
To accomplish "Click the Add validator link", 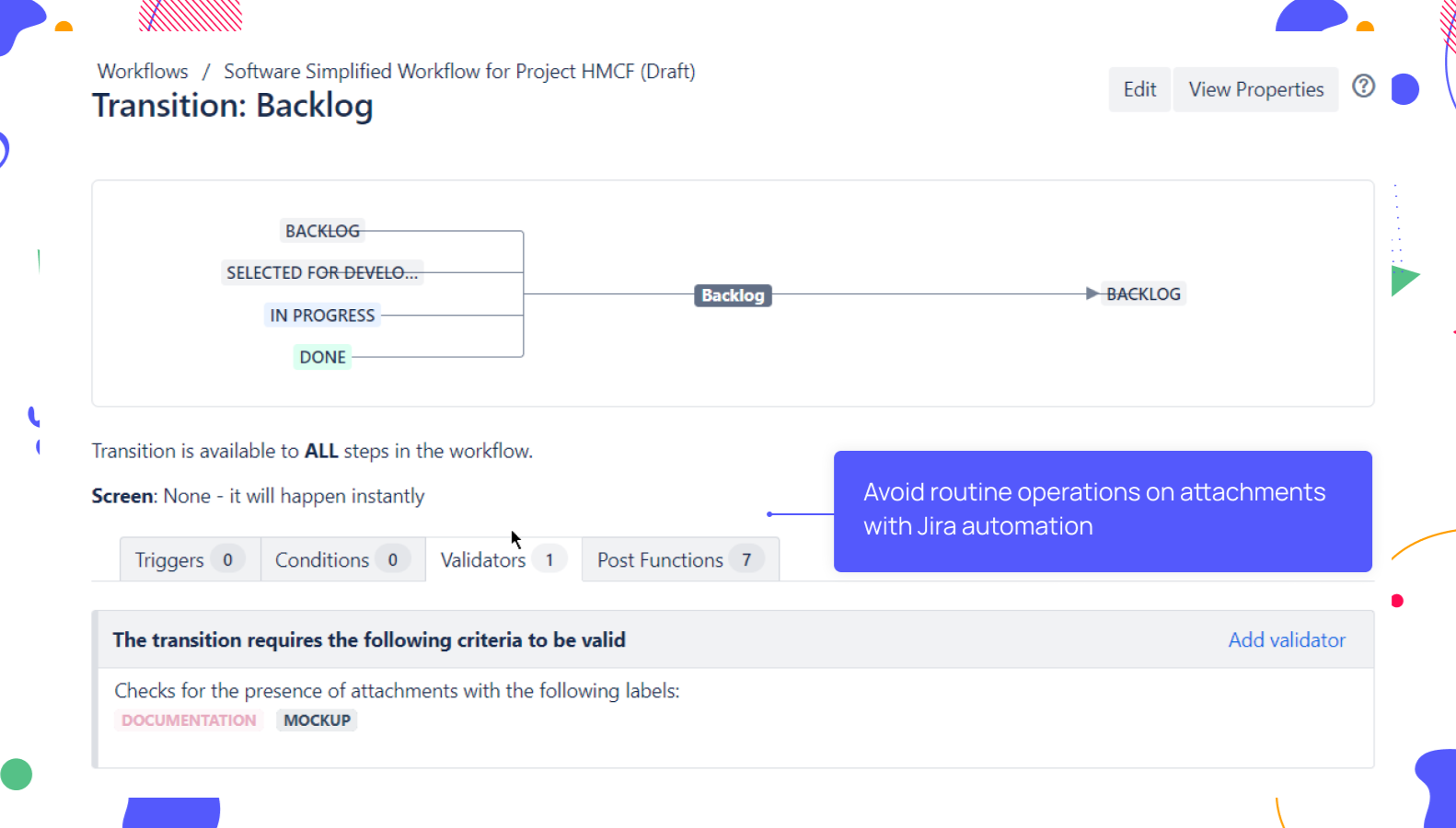I will [1286, 639].
